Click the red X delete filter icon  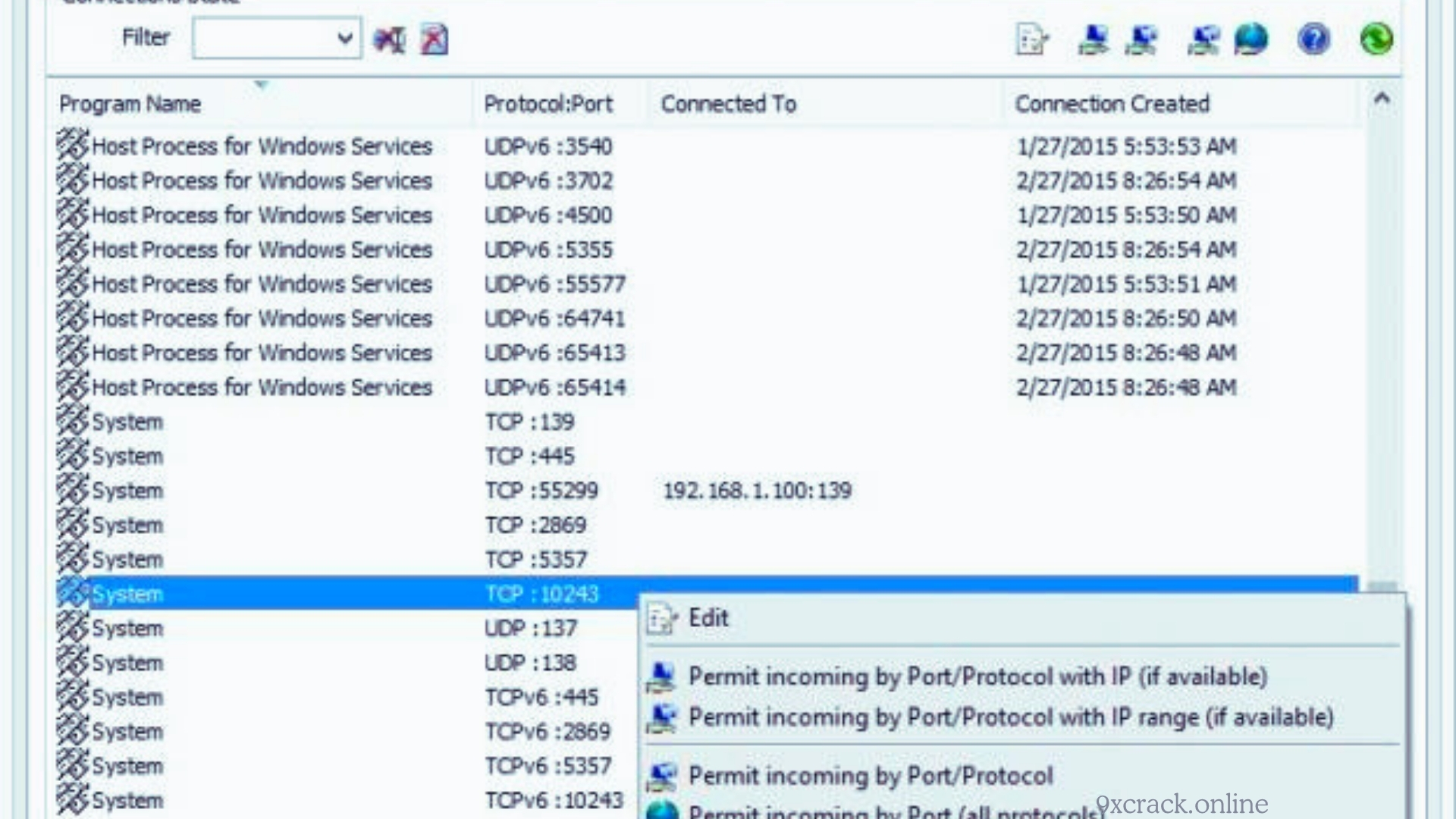pos(435,39)
